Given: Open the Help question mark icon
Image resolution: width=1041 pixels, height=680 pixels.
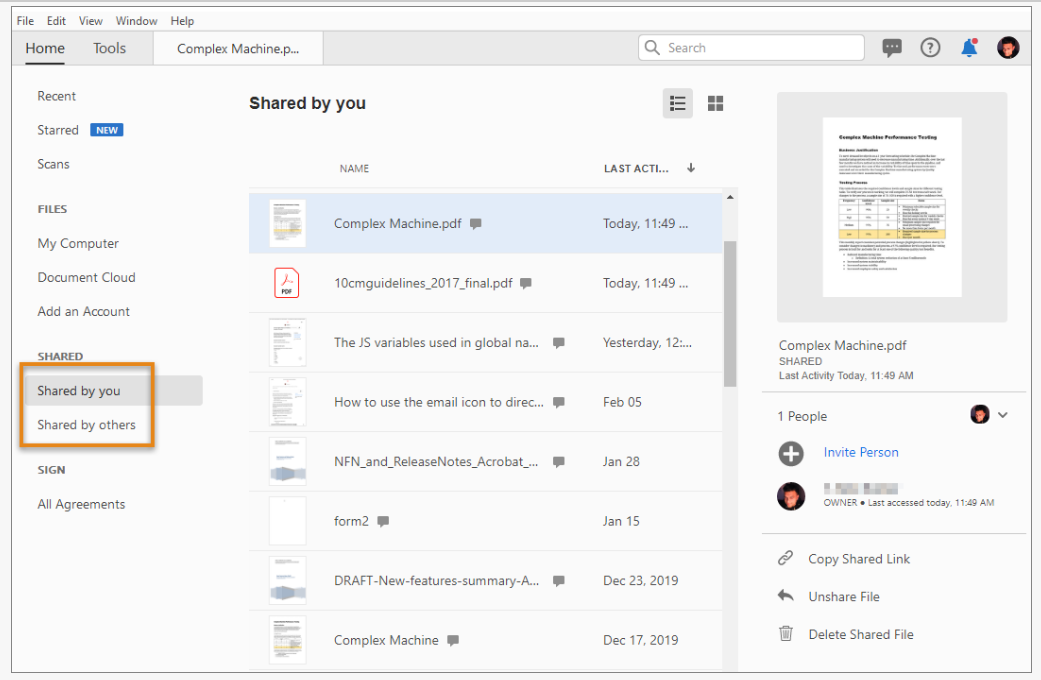Looking at the screenshot, I should coord(930,47).
